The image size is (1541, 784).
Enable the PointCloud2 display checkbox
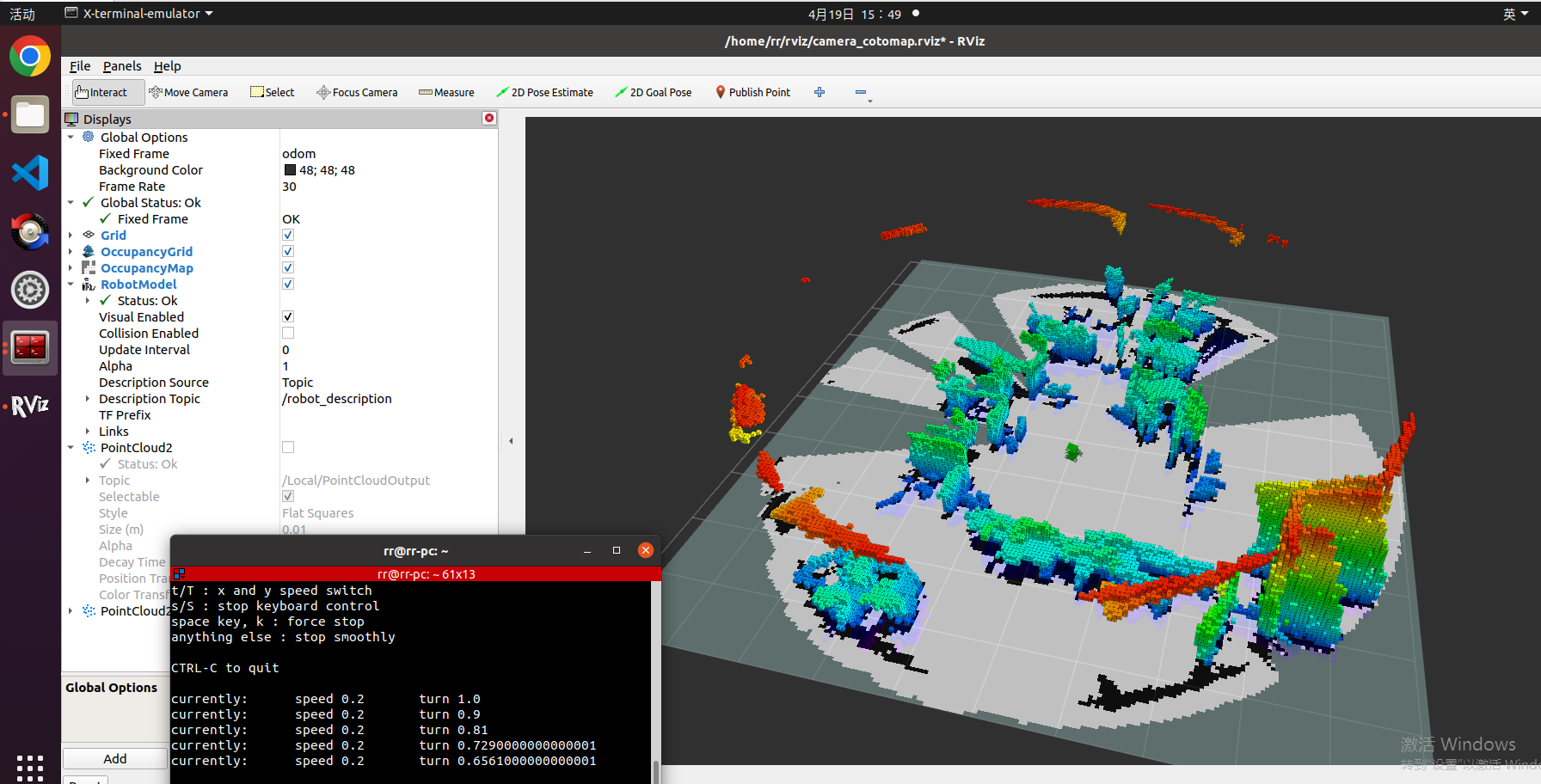[x=288, y=448]
